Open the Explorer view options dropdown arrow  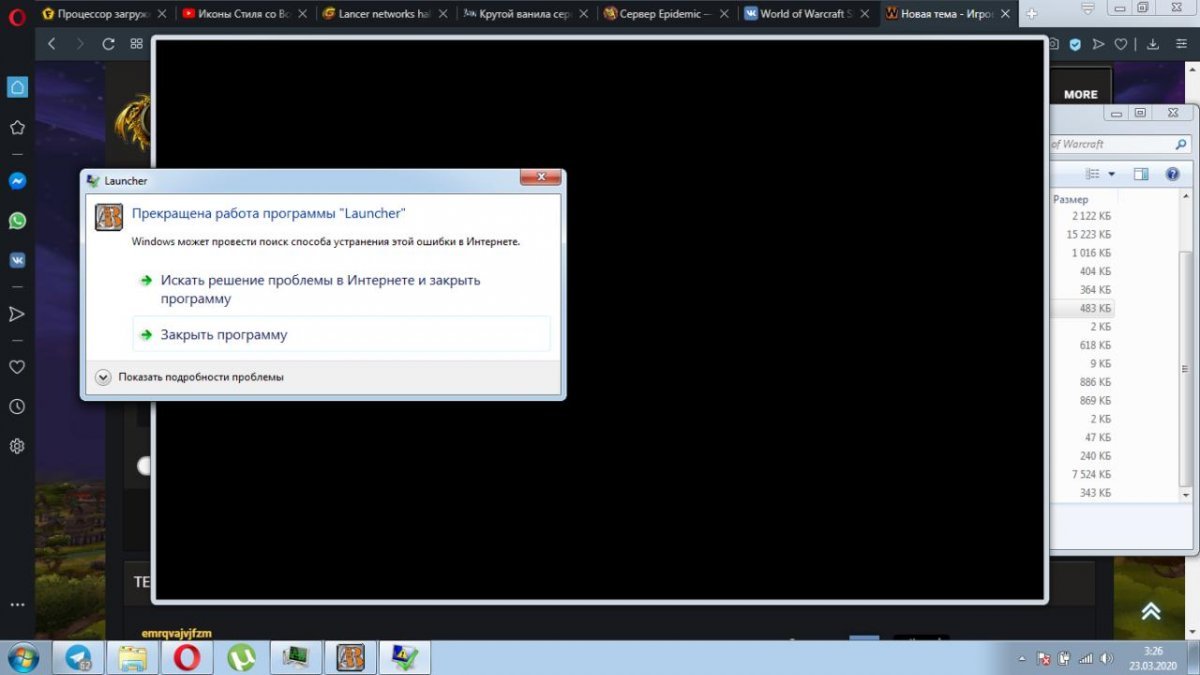point(1111,174)
